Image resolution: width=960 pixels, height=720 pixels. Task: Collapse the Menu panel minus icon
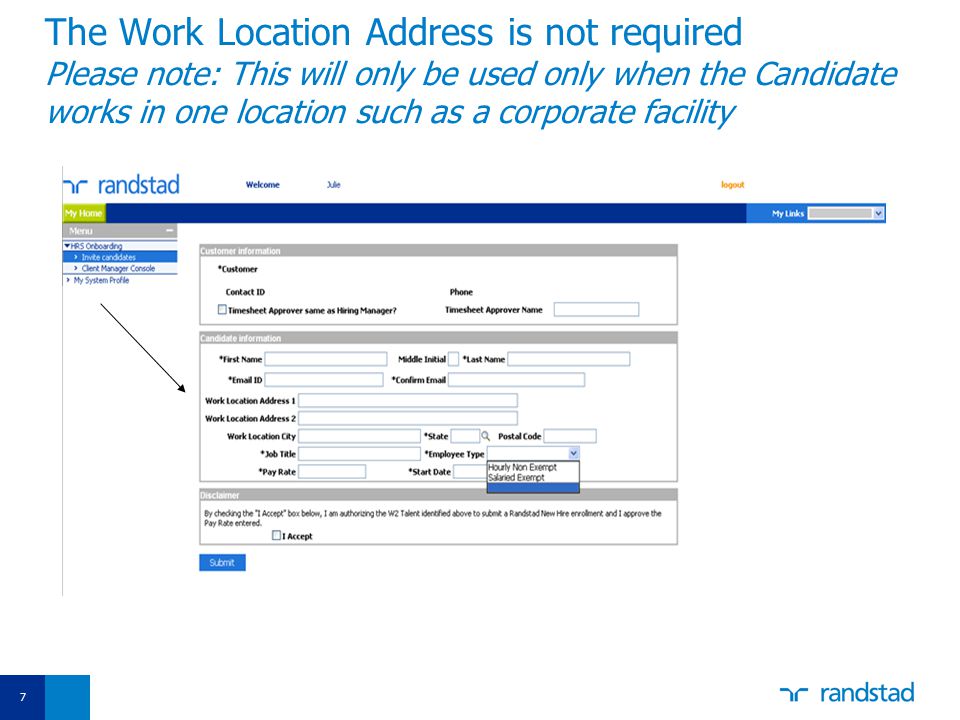pos(170,231)
